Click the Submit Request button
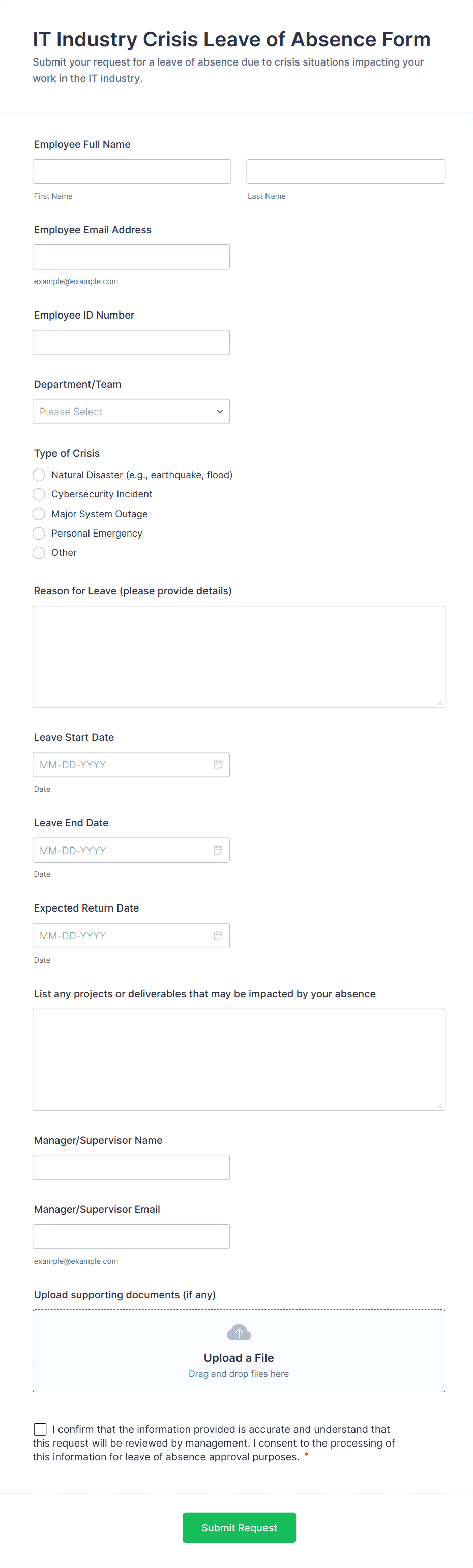 (x=239, y=1527)
